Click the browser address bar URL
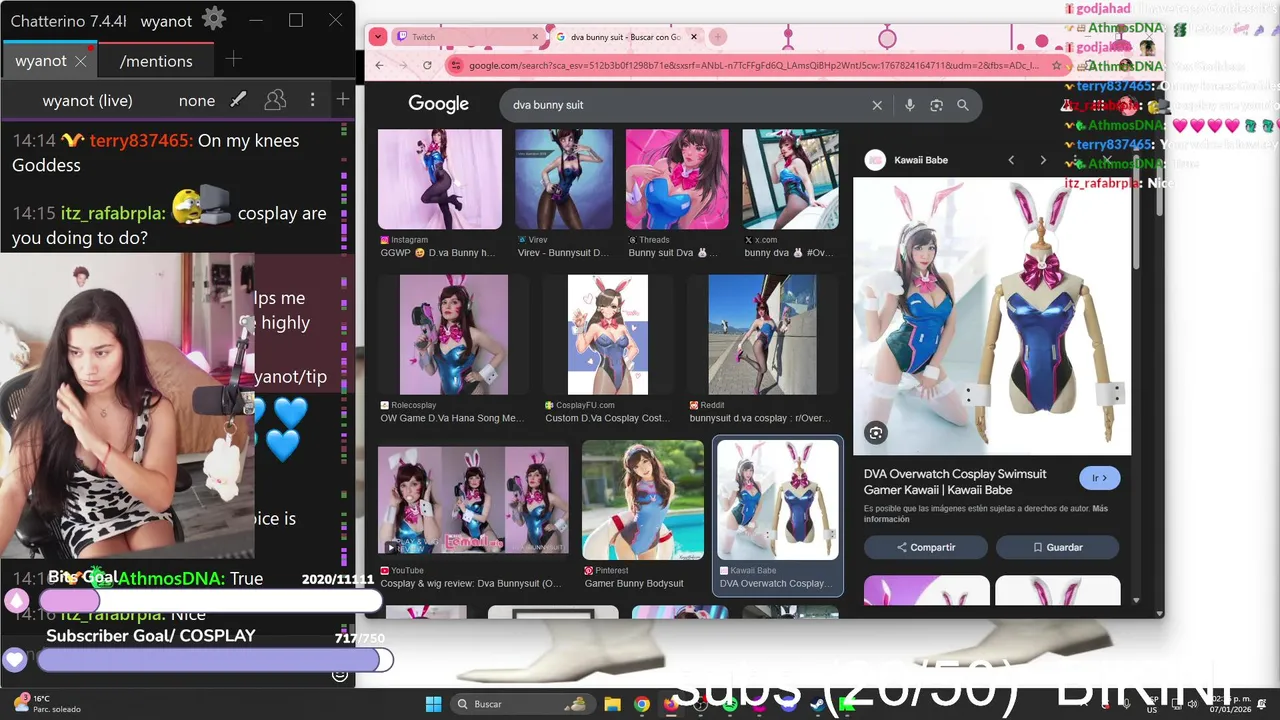 pos(755,65)
